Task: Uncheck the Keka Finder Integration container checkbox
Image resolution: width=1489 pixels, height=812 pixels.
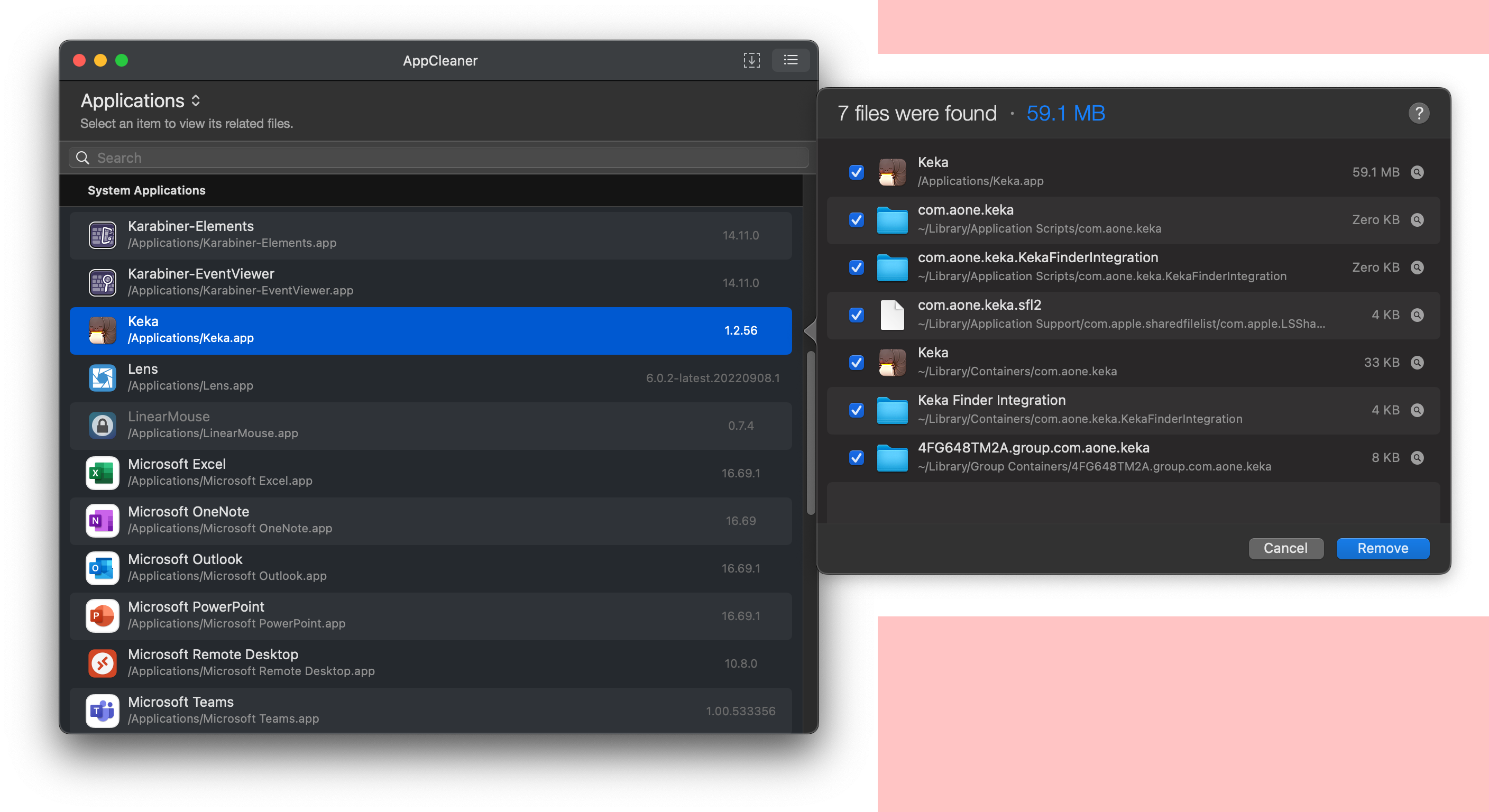Action: pos(856,410)
